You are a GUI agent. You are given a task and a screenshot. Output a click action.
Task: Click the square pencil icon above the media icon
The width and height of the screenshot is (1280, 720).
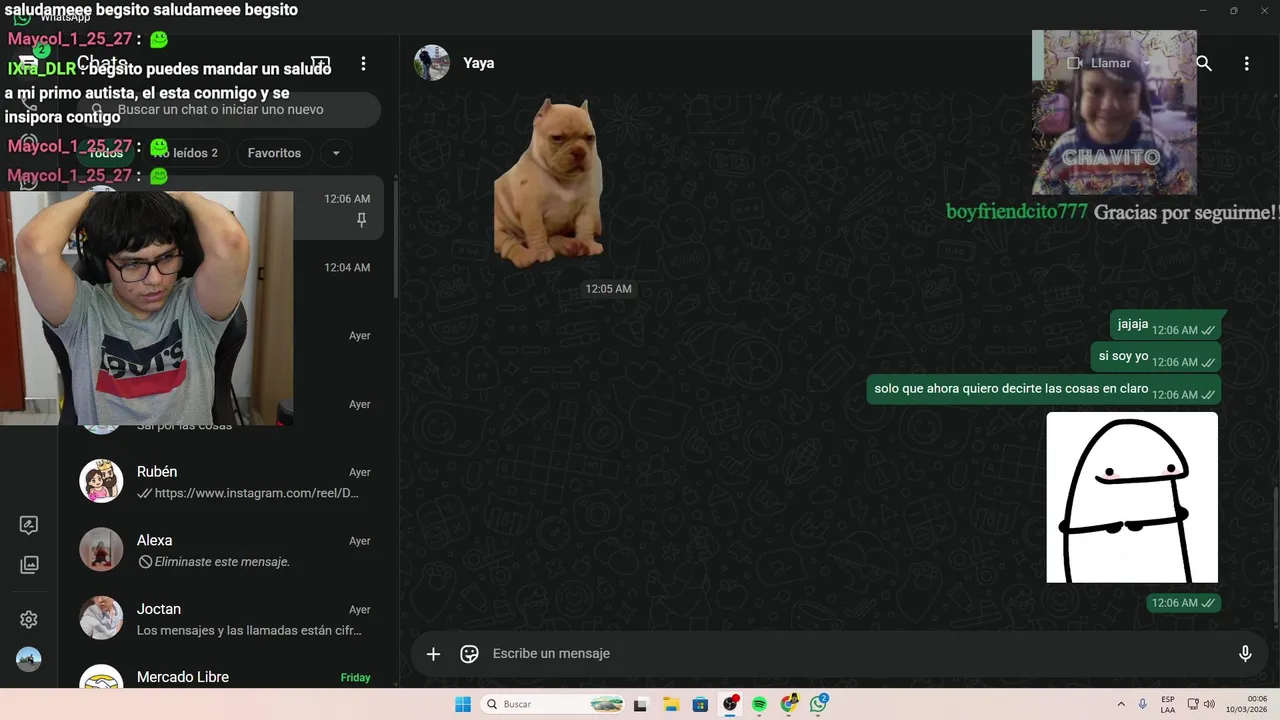click(x=29, y=525)
